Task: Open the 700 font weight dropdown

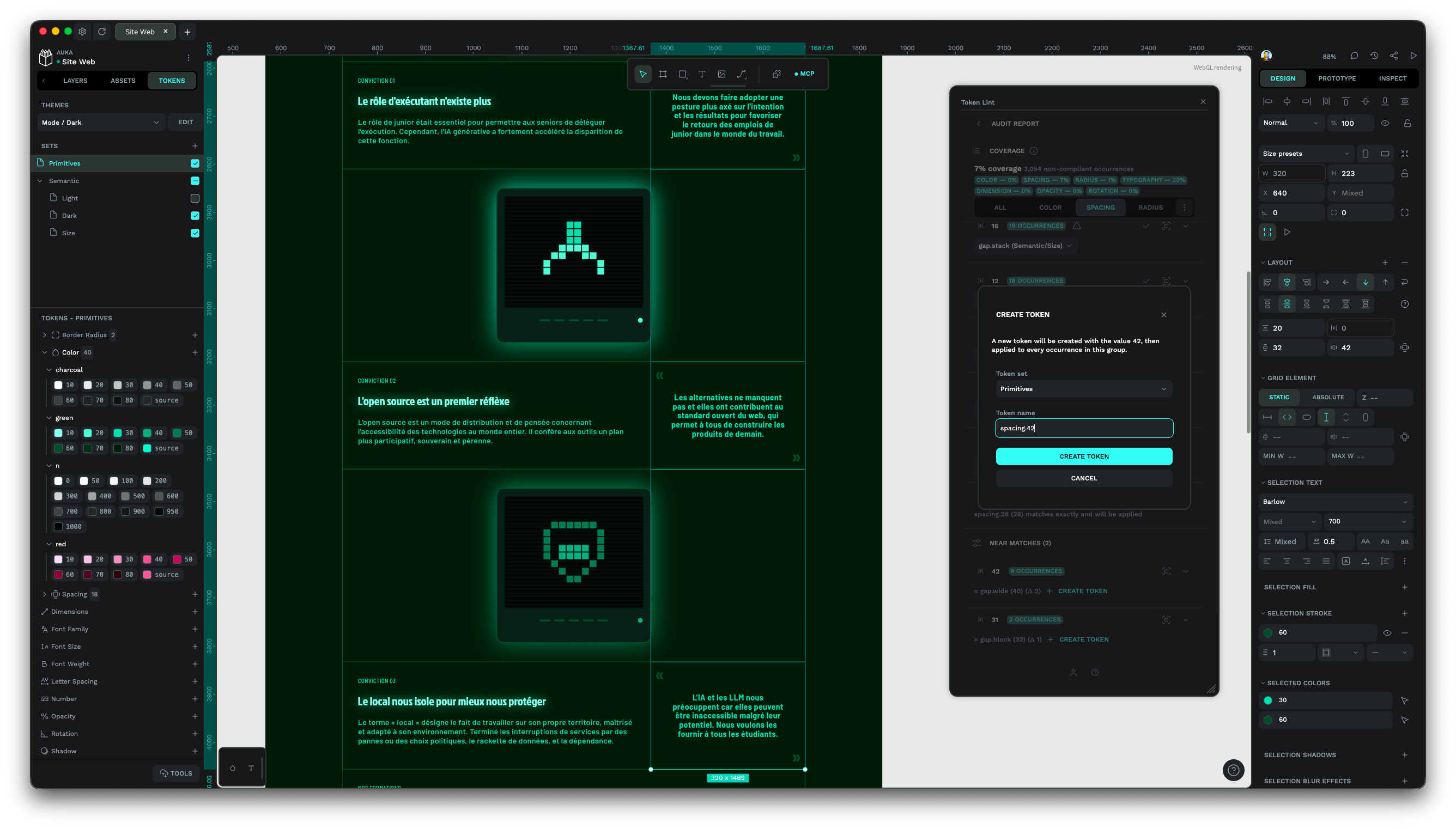Action: click(1368, 522)
